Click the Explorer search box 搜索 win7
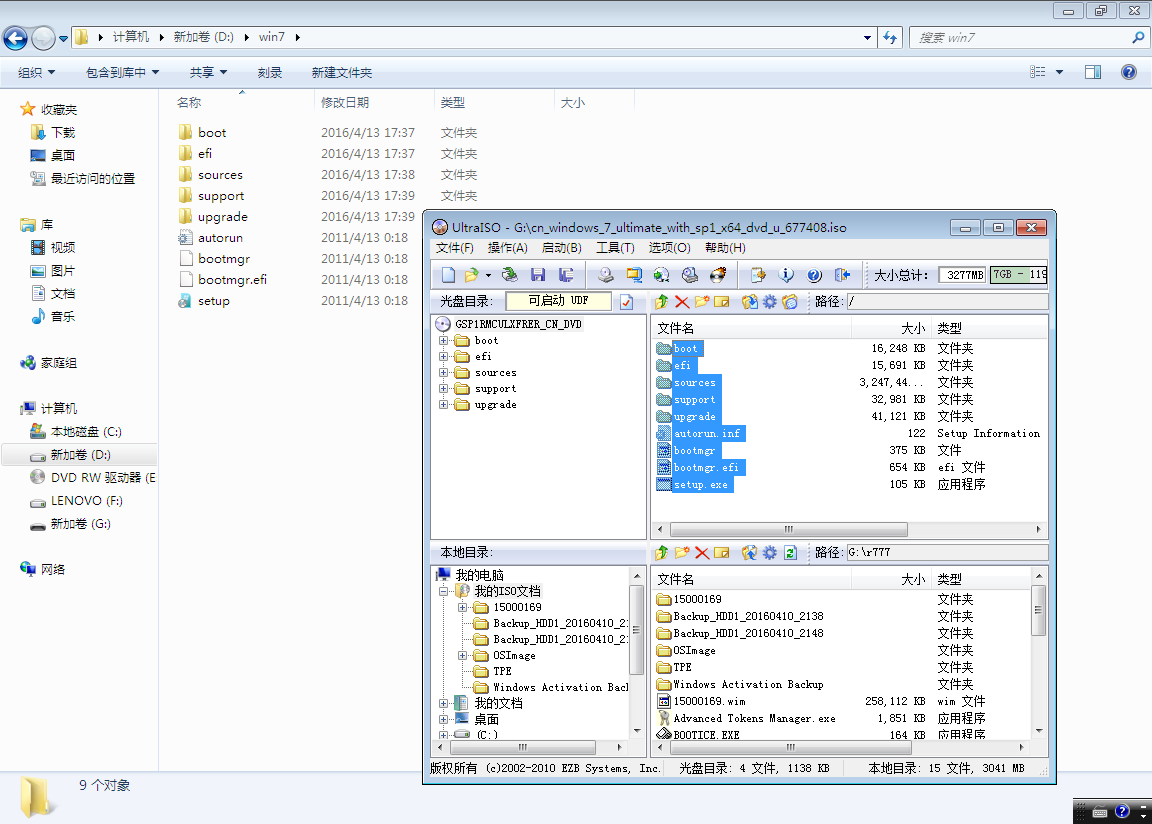The height and width of the screenshot is (824, 1152). (1029, 37)
